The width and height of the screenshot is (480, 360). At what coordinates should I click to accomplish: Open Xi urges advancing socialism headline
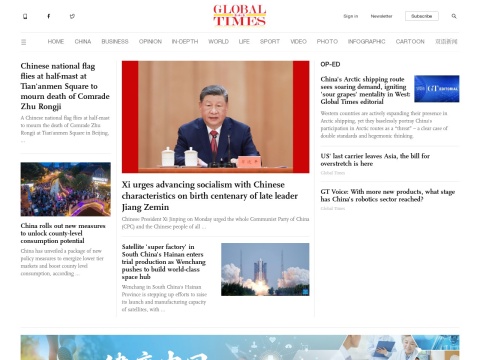[x=210, y=196]
